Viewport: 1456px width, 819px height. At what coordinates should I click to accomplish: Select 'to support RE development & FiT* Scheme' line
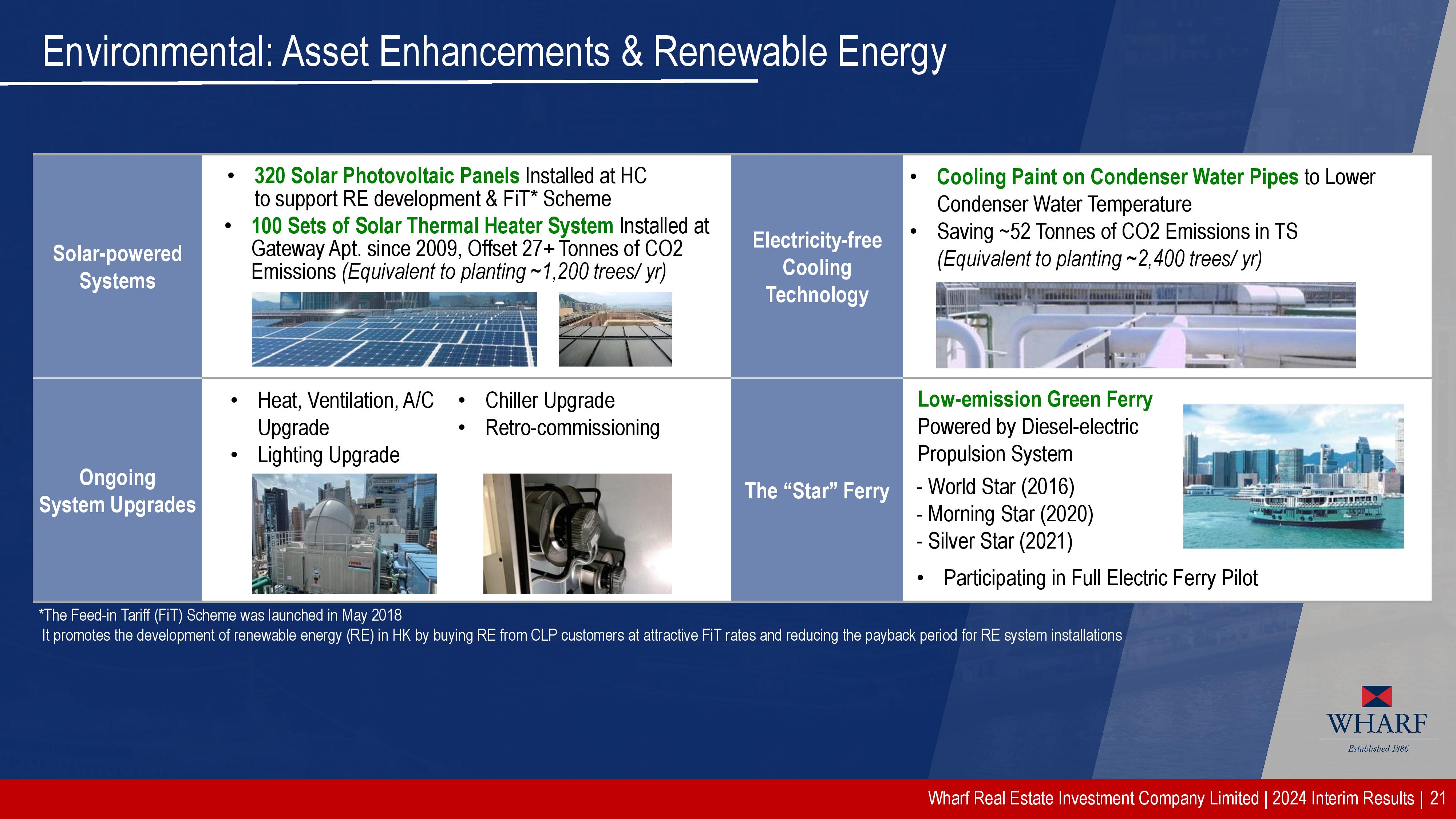click(x=432, y=199)
